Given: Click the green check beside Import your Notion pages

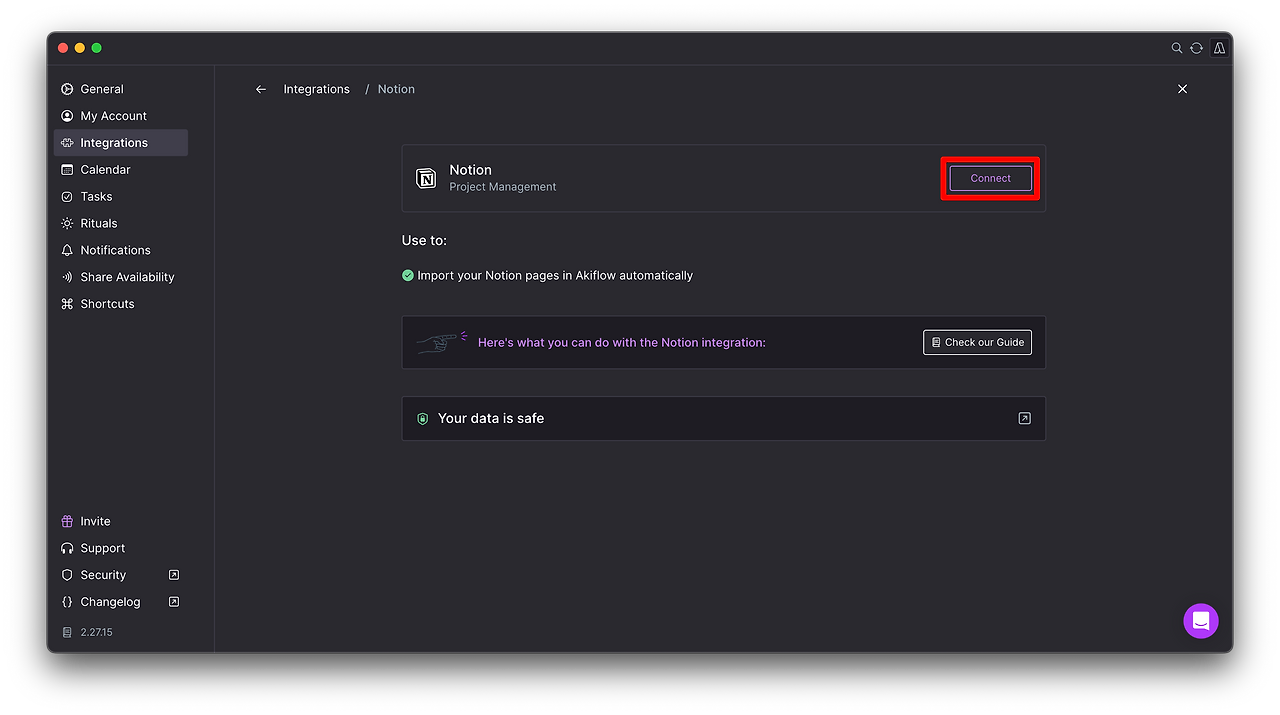Looking at the screenshot, I should [x=408, y=275].
